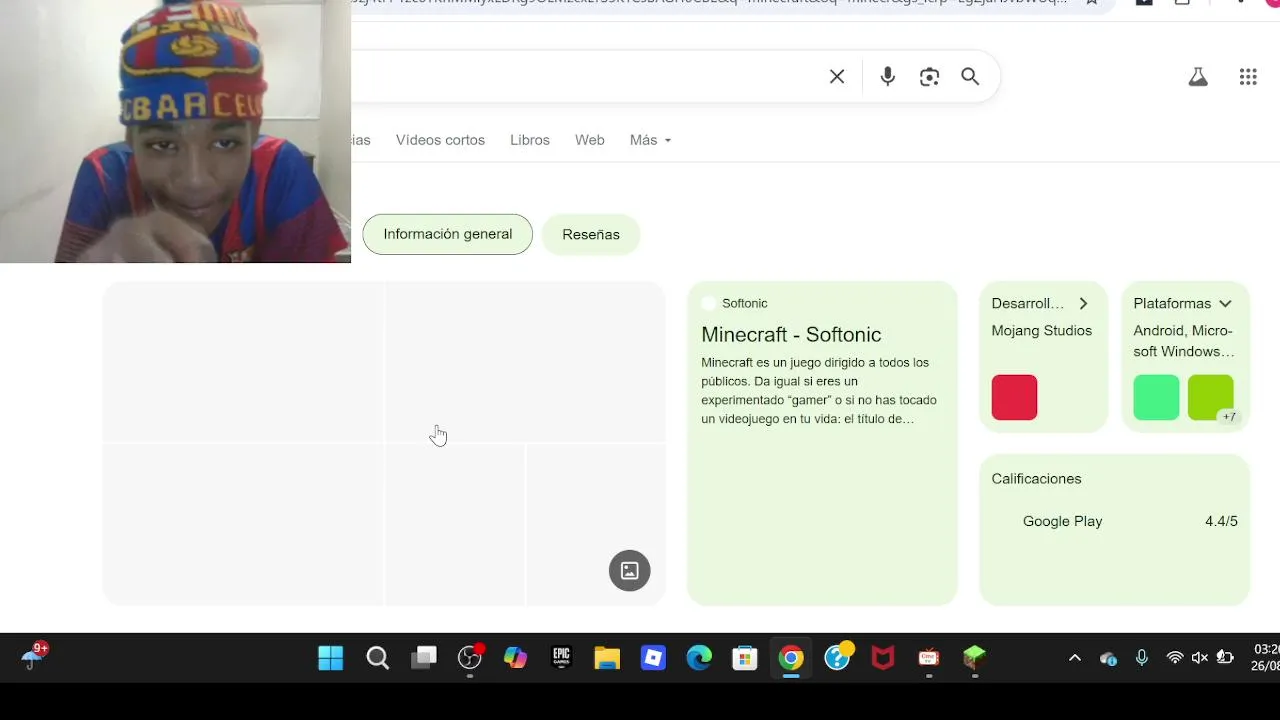Open Windows Search from the taskbar
Viewport: 1280px width, 720px height.
tap(377, 658)
